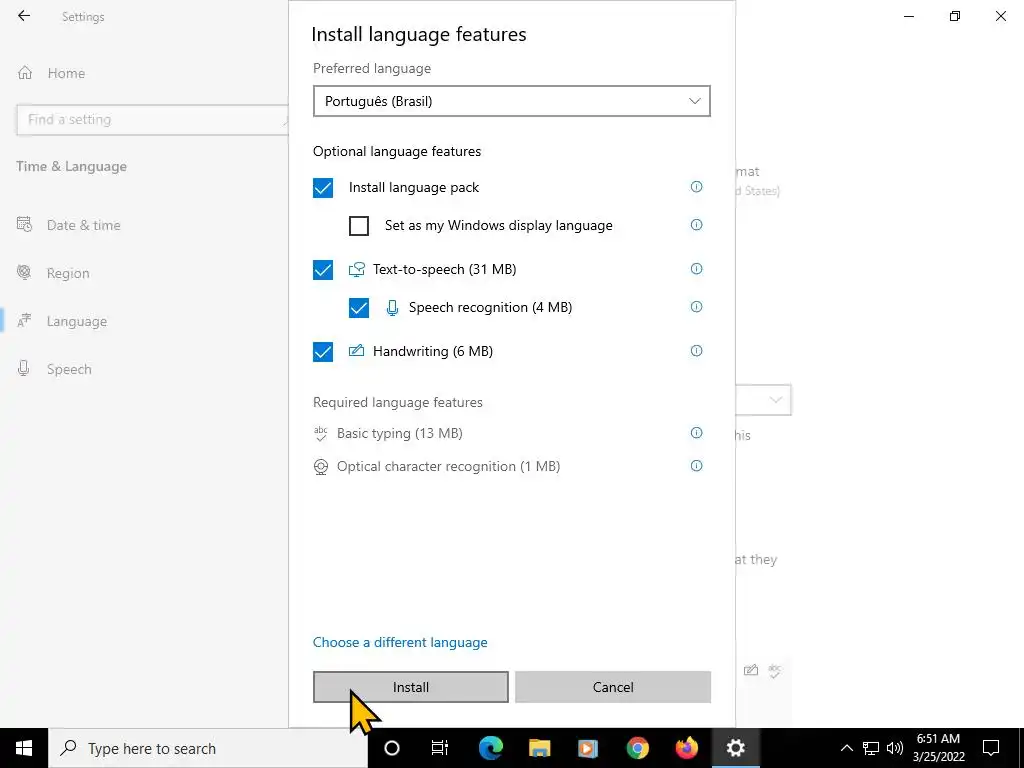
Task: Click the Install button
Action: click(x=411, y=687)
